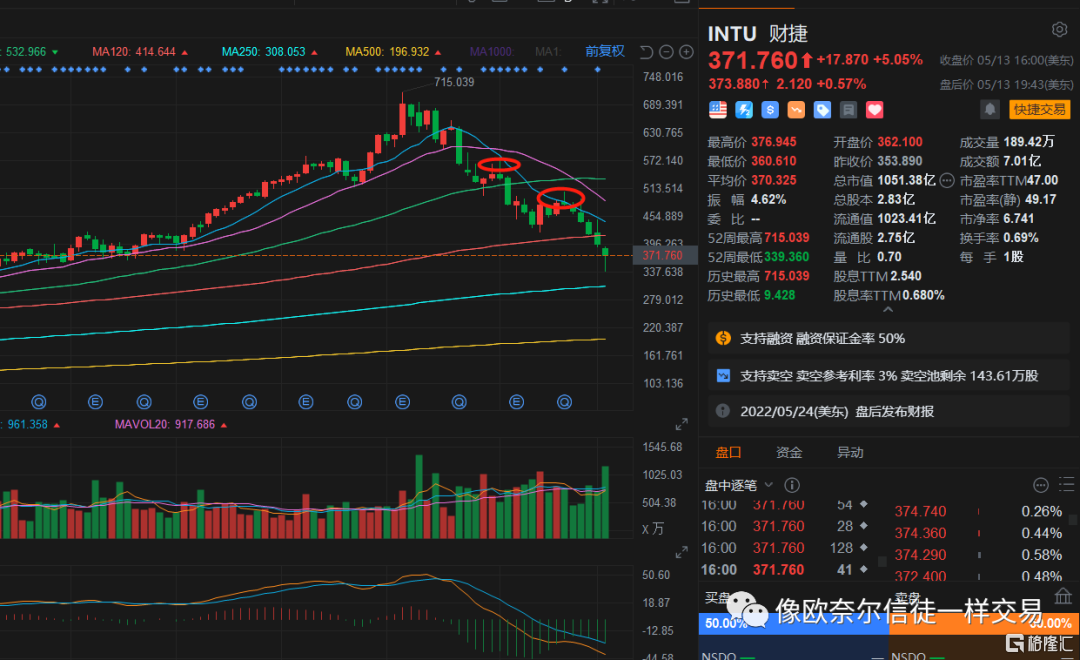1080x660 pixels.
Task: Open price alert bell icon
Action: pos(990,109)
